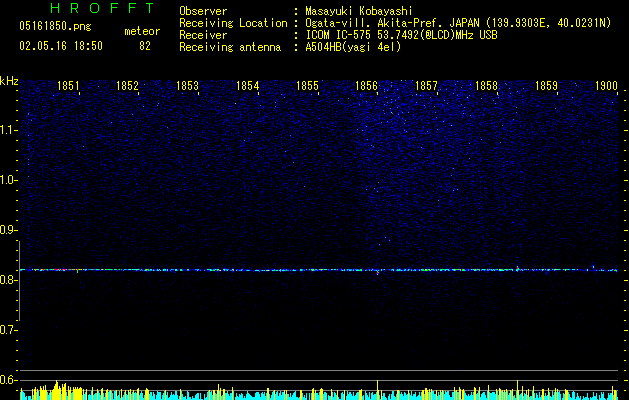This screenshot has height=400, width=629.
Task: Click the date stamp 02.05.16 18:50
Action: (x=61, y=46)
